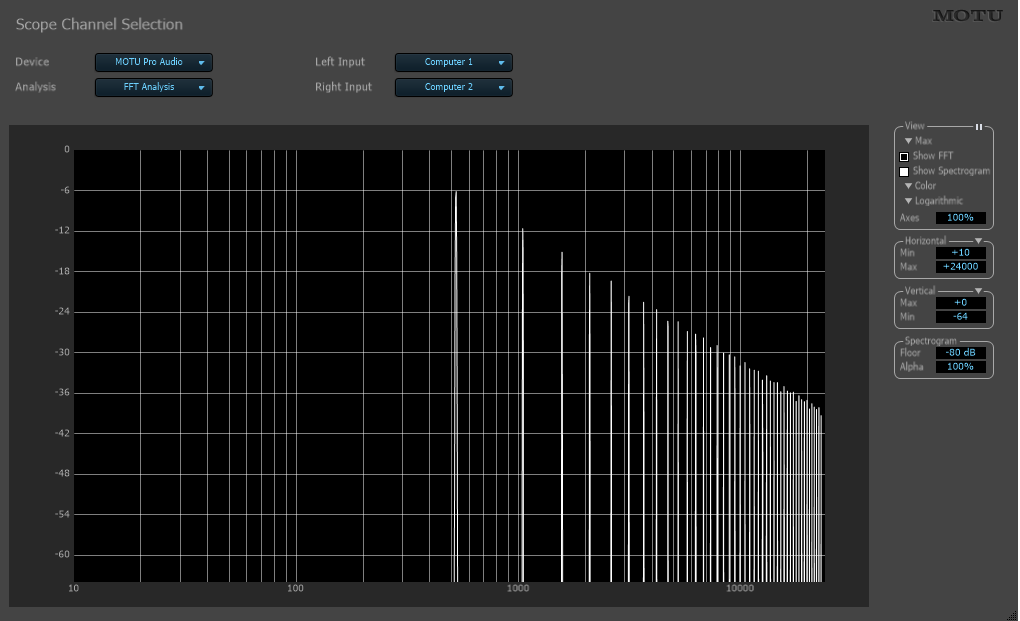Select the Horizontal Min +10 field
Screen dimensions: 1020x621
tap(960, 253)
